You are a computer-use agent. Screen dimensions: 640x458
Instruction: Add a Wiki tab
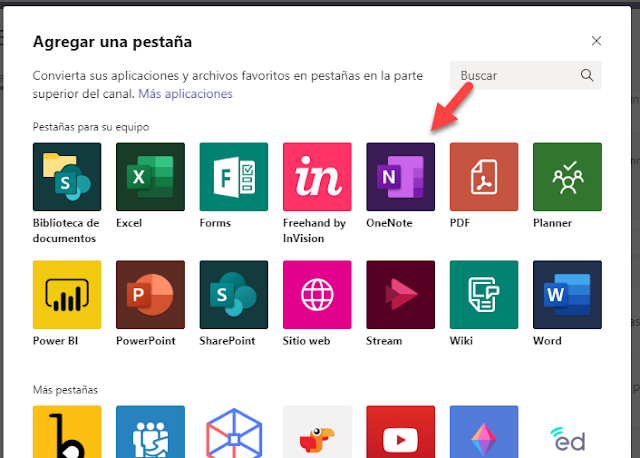484,295
